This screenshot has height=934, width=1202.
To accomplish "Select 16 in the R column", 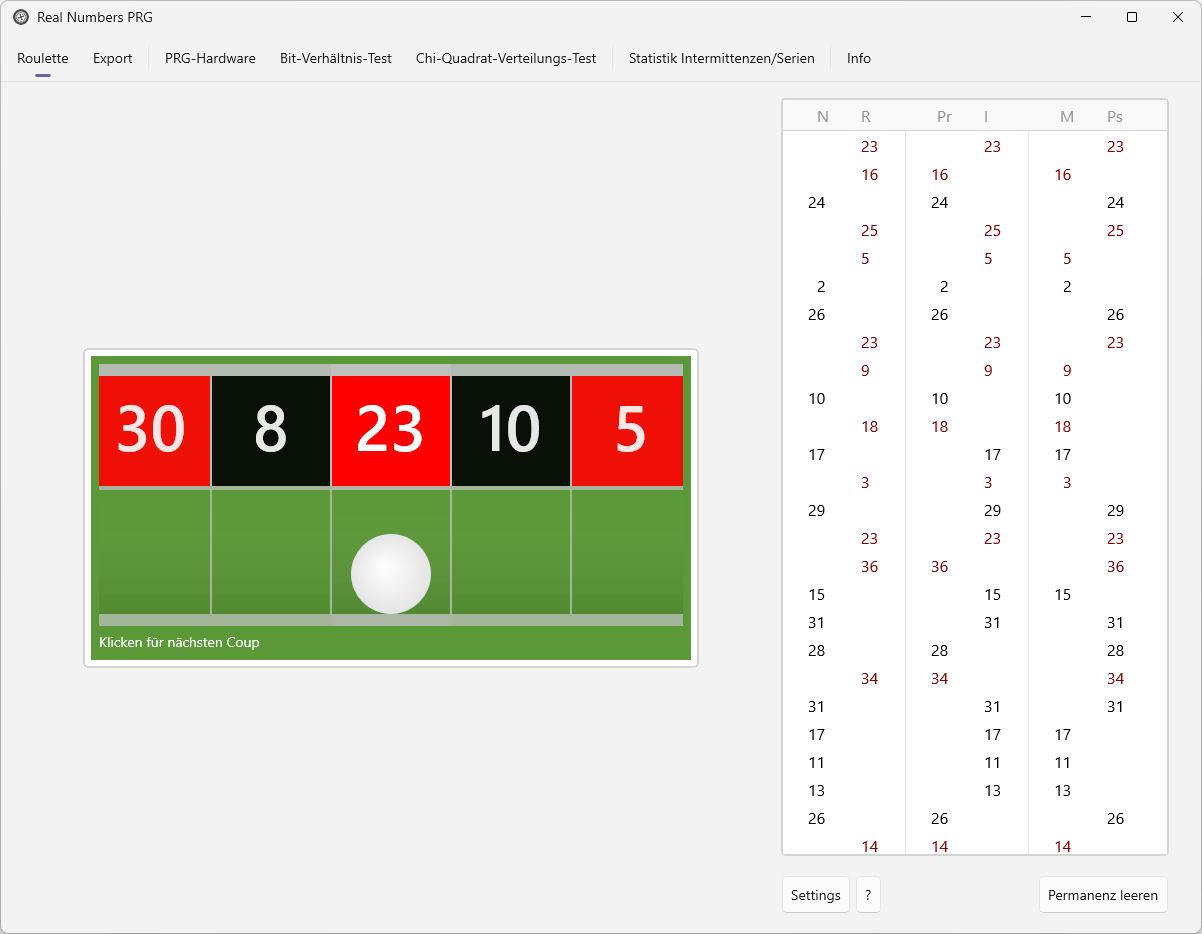I will pyautogui.click(x=870, y=174).
